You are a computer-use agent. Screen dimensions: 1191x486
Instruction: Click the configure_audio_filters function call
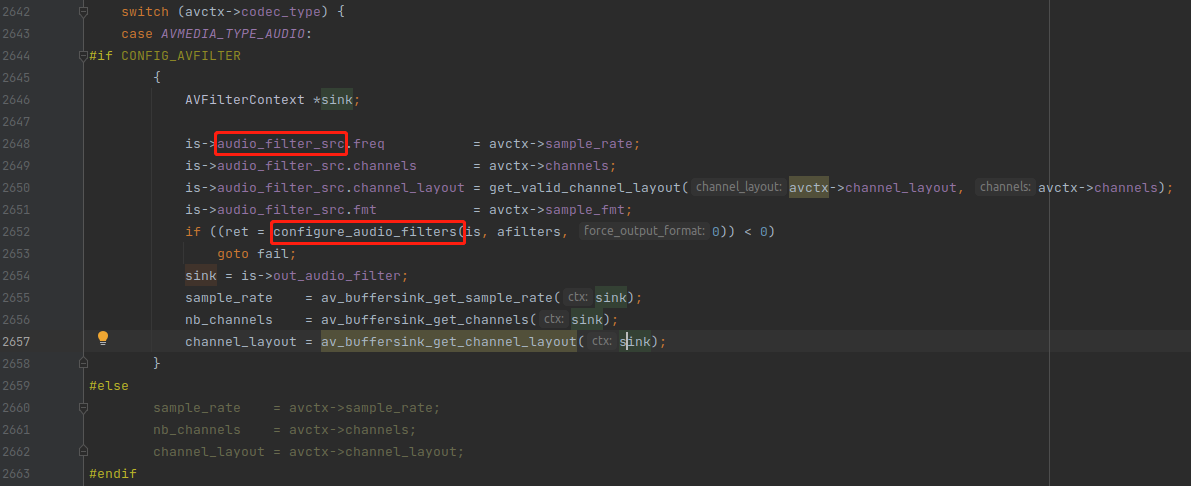[x=367, y=232]
